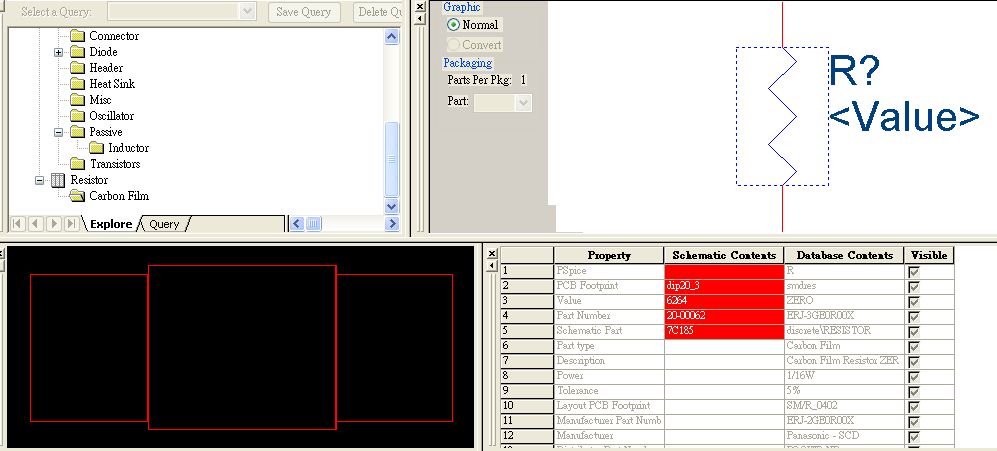Click the next tab arrow
Screen dimensions: 997x451
tap(53, 224)
